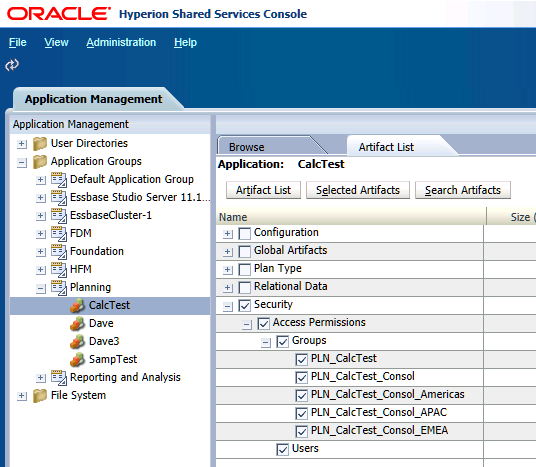Collapse the Application Groups node
The width and height of the screenshot is (536, 467).
pos(22,162)
